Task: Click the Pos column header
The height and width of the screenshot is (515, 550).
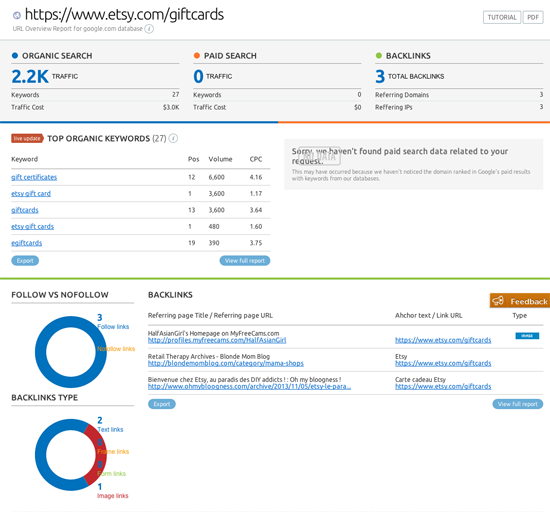Action: tap(193, 159)
